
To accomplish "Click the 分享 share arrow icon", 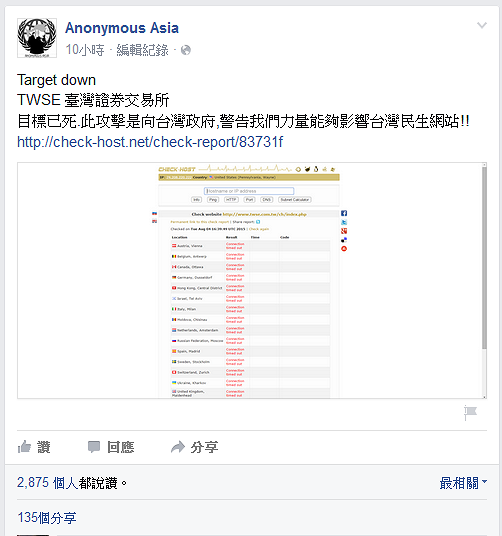I will 178,447.
